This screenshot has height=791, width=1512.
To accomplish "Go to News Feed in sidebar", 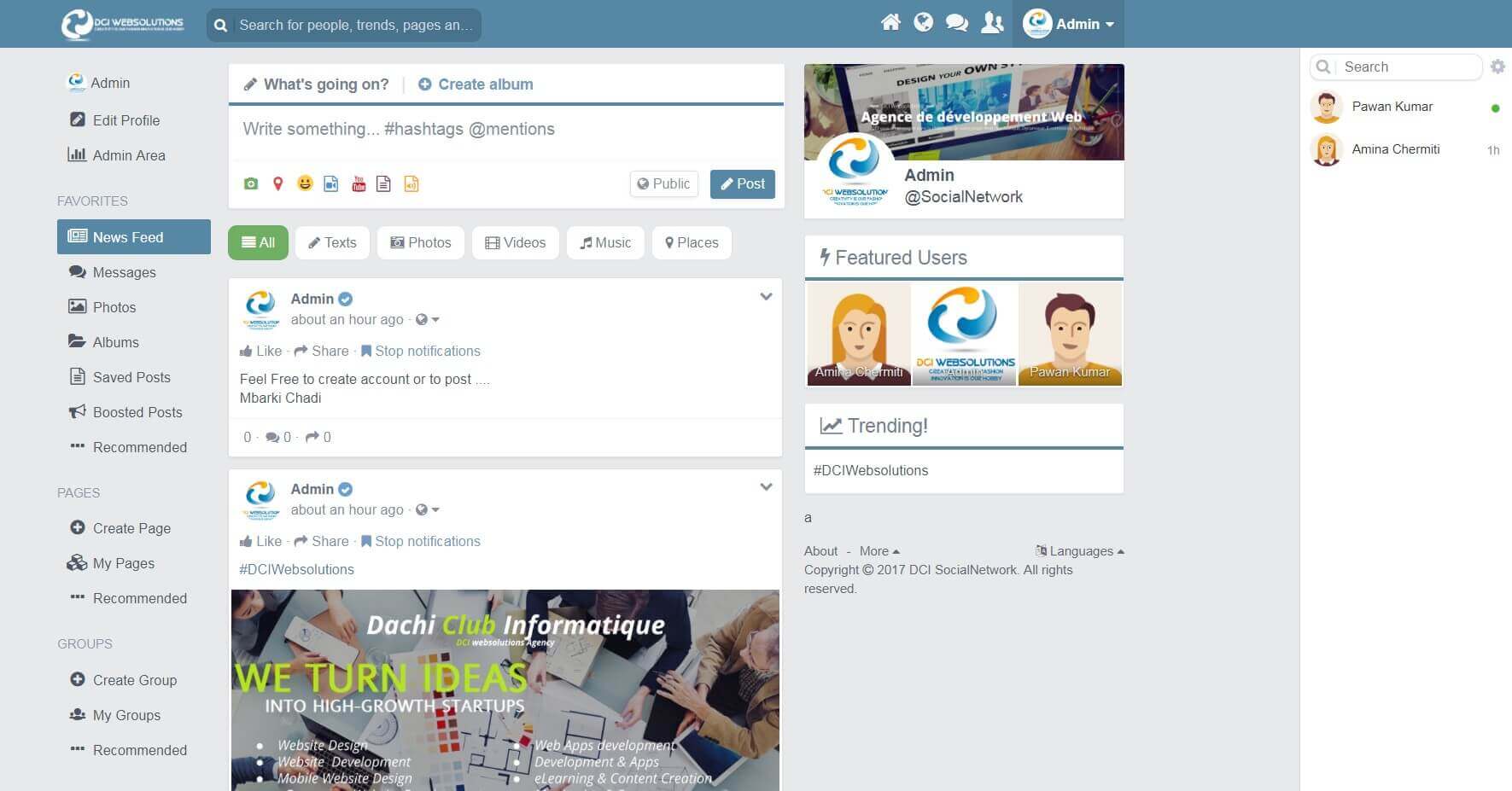I will coord(134,237).
